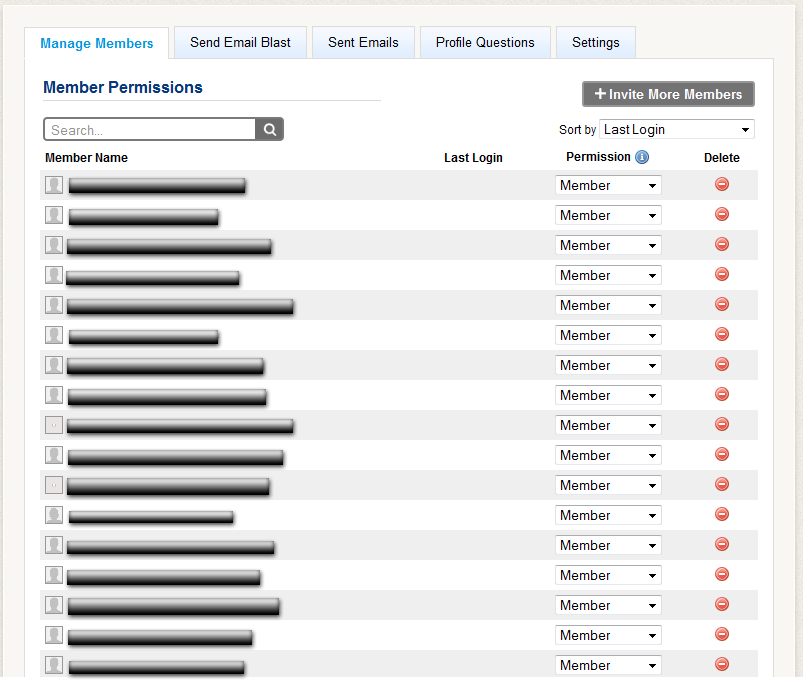The image size is (803, 682).
Task: Go to the Profile Questions tab
Action: pos(485,43)
